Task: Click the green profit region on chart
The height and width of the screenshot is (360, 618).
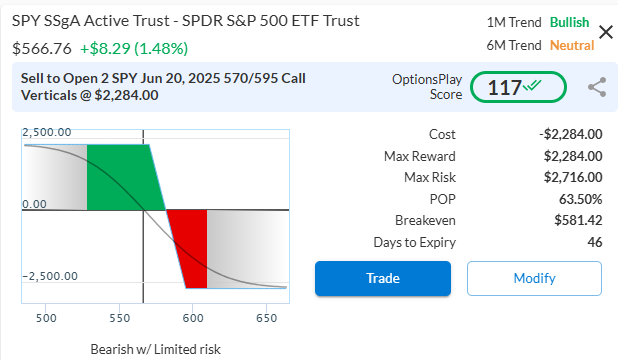Action: 122,177
